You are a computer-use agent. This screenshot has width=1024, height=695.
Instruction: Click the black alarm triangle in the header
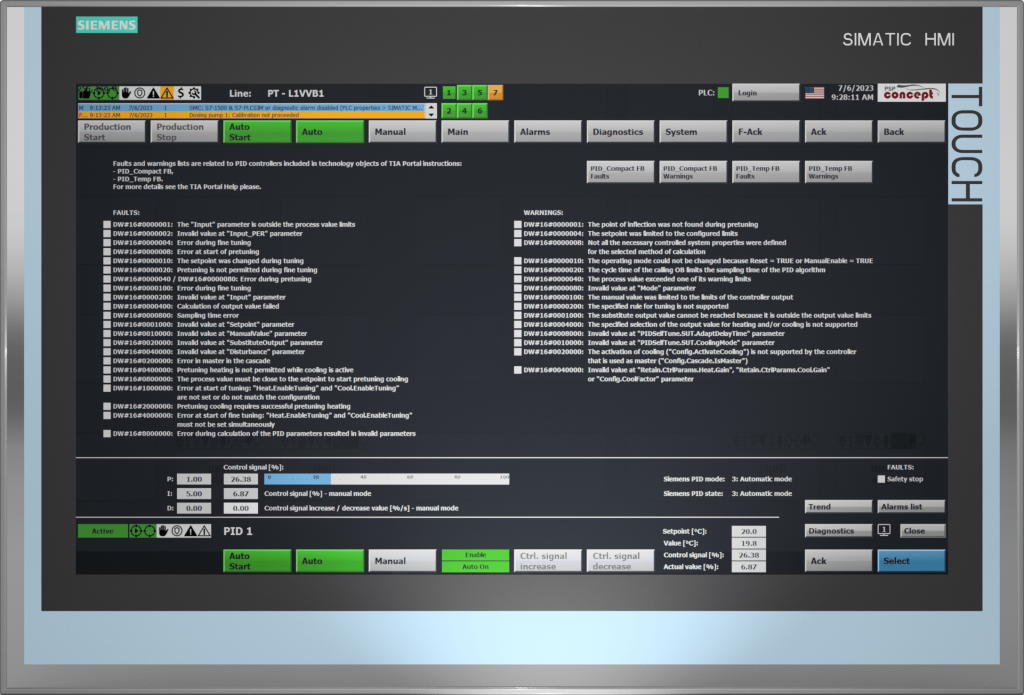point(153,93)
